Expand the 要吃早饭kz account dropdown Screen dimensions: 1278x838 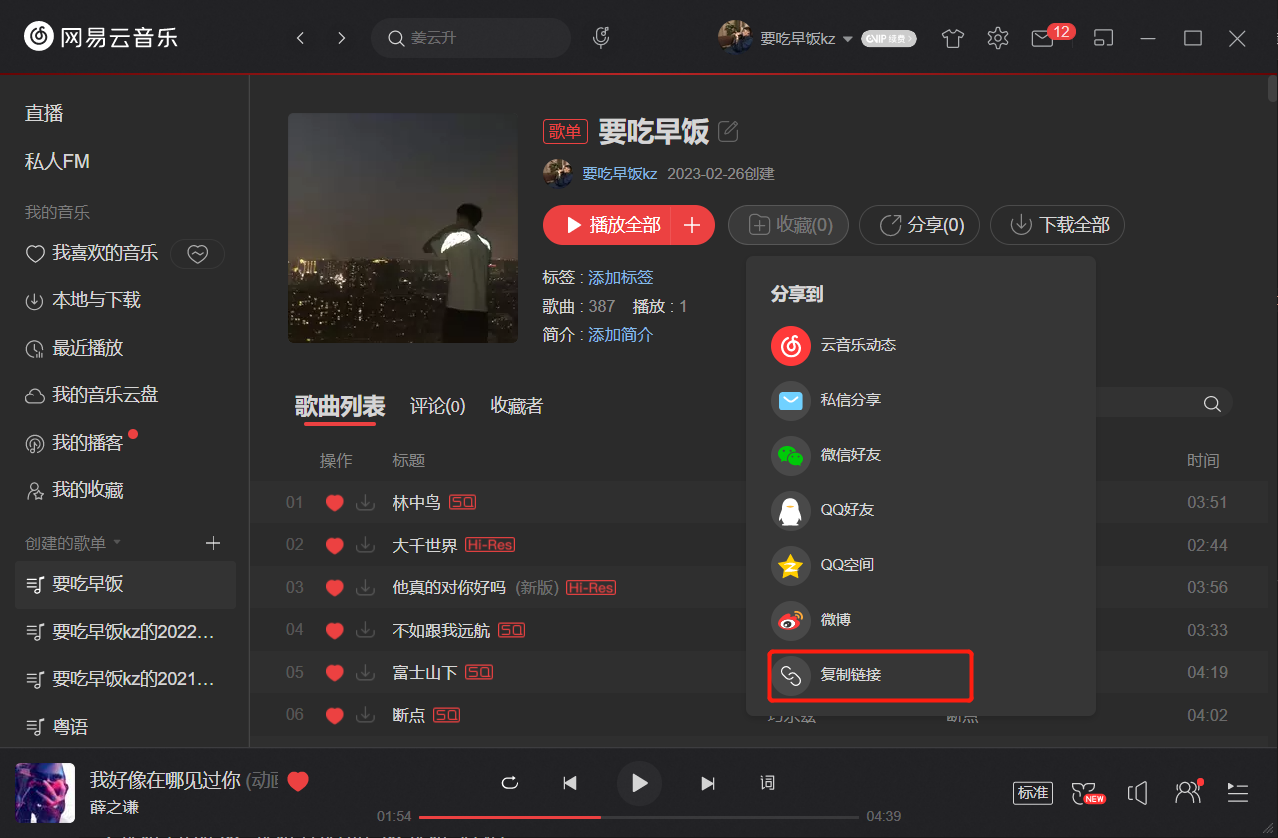click(848, 39)
